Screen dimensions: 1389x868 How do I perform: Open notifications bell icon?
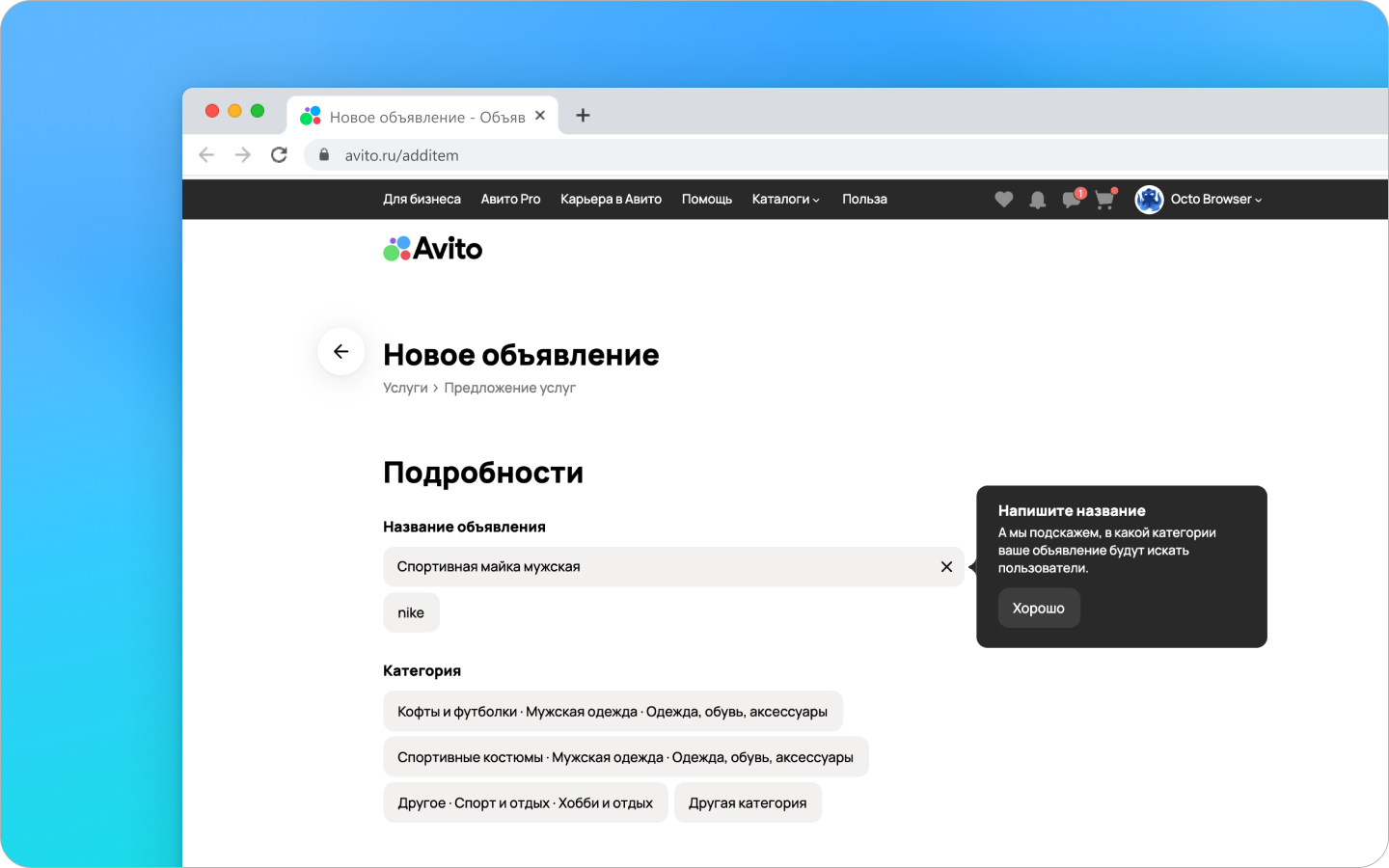(1037, 200)
